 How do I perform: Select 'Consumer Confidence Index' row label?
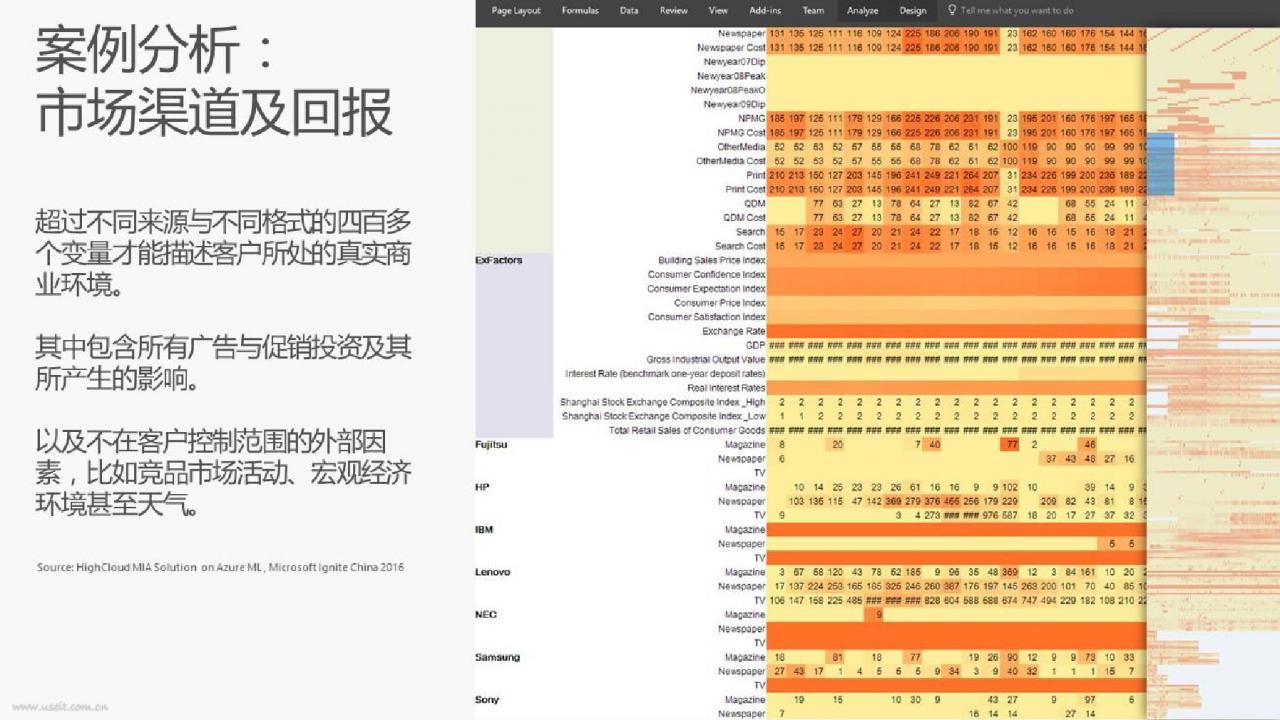coord(707,274)
